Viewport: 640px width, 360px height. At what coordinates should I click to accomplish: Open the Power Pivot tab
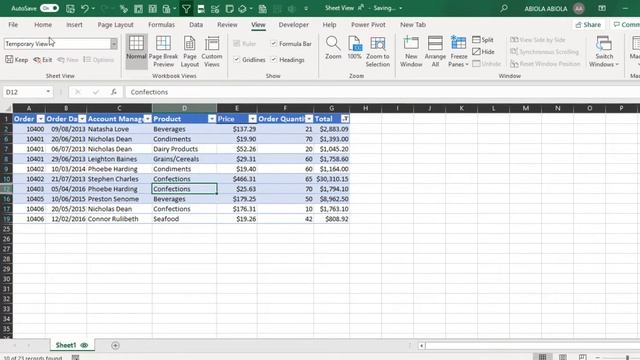[x=368, y=24]
